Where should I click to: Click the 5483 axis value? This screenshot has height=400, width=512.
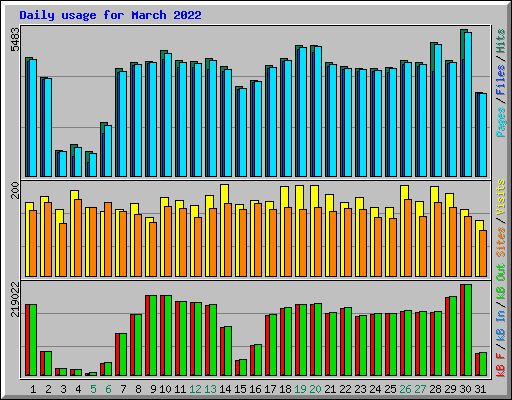click(x=15, y=40)
